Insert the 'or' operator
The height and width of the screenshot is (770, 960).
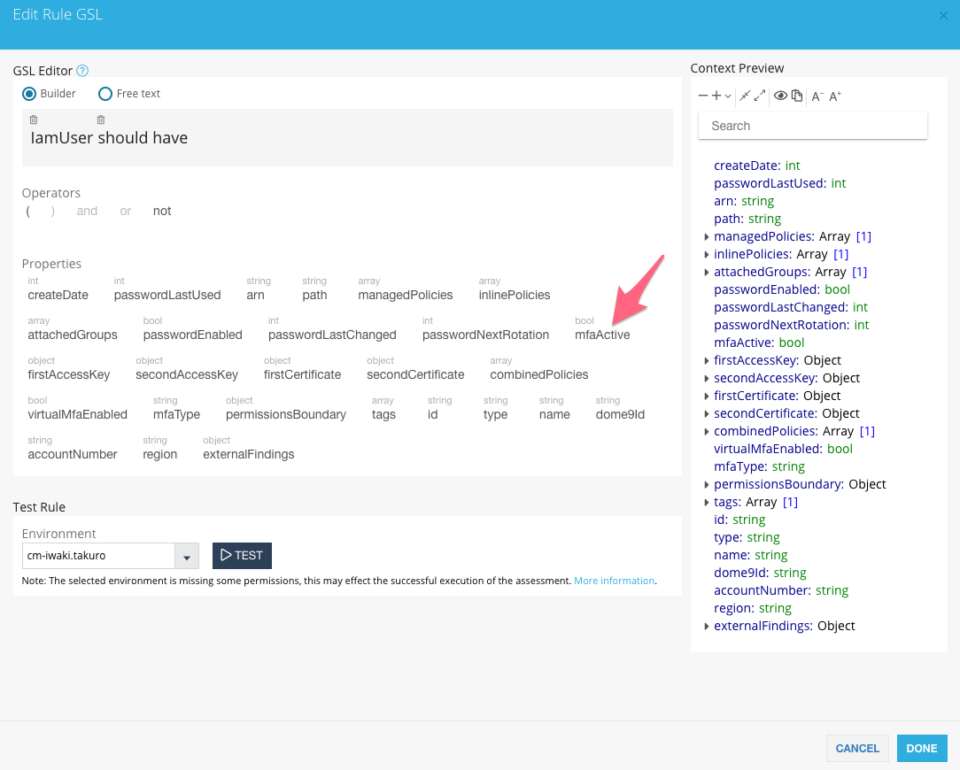(x=126, y=211)
